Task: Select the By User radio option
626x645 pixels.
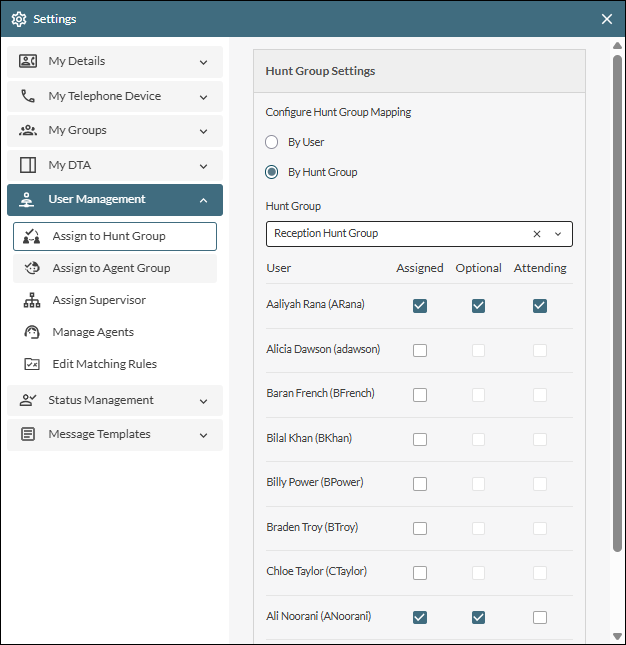Action: point(272,142)
